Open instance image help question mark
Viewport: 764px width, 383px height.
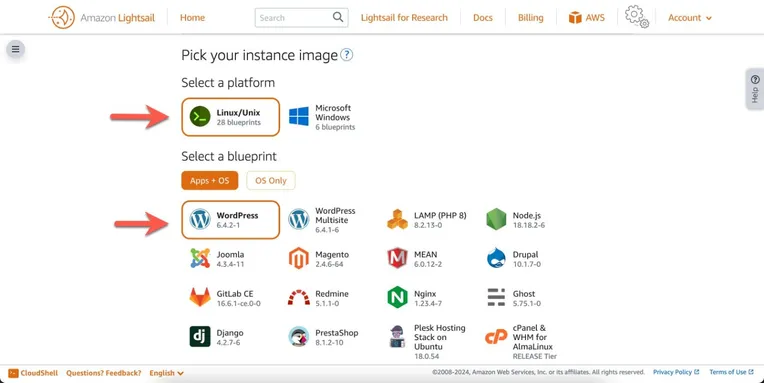point(346,55)
